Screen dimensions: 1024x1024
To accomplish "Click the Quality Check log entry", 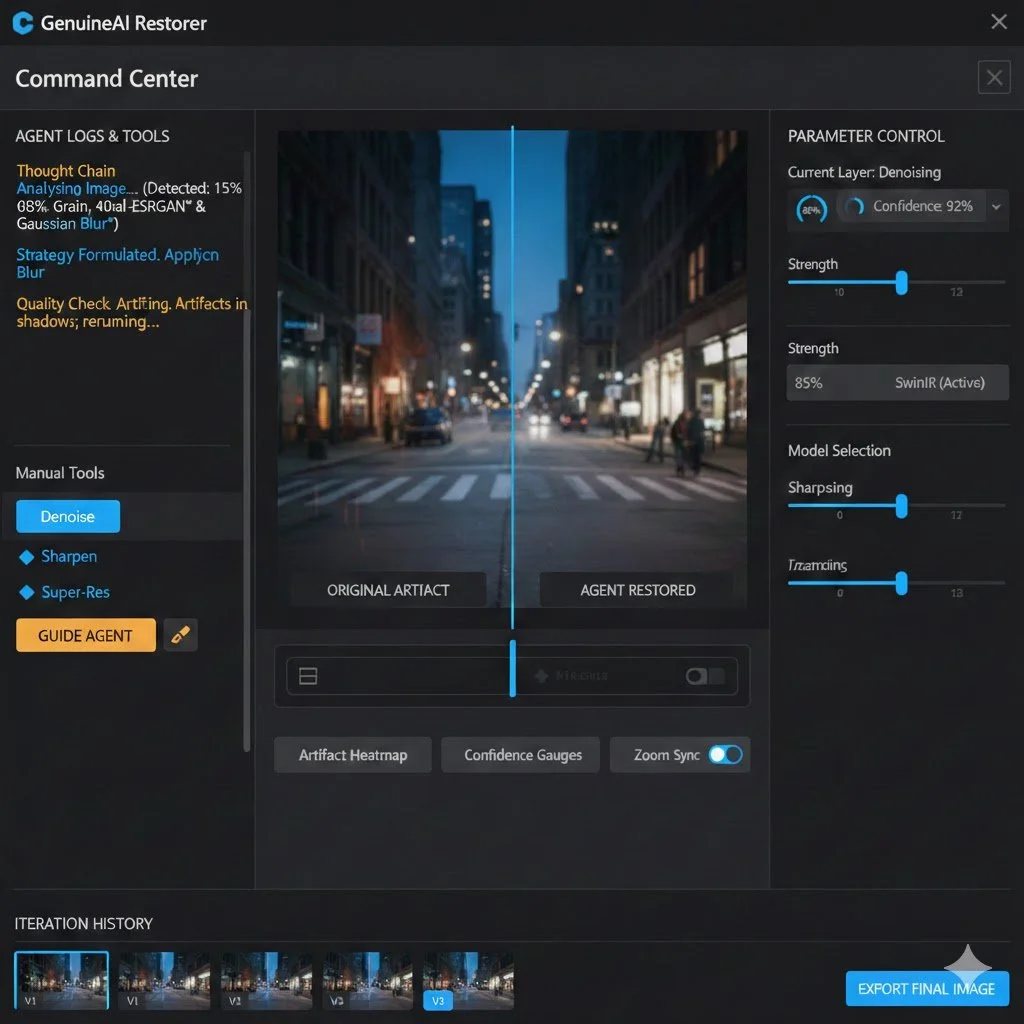I will pyautogui.click(x=132, y=312).
